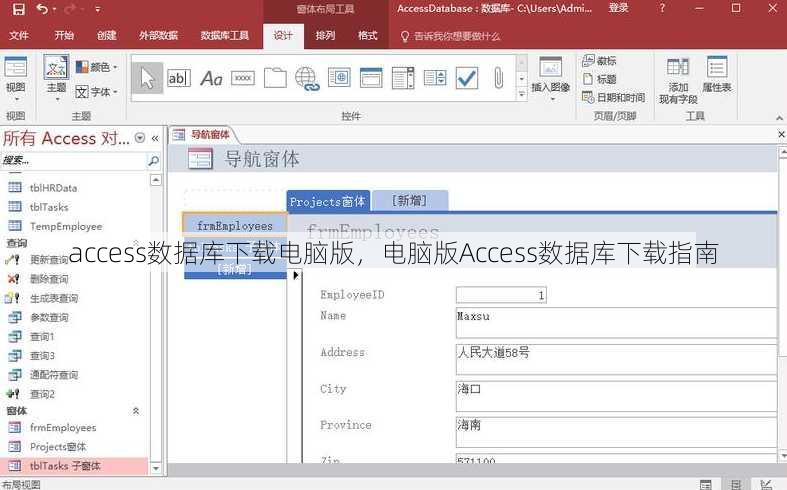Switch to the 排列 ribbon tab
787x490 pixels.
[325, 35]
